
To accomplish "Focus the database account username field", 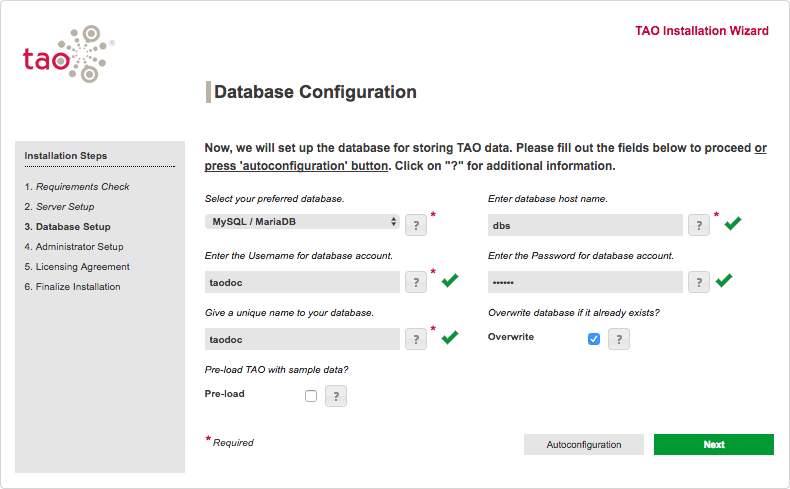I will 302,282.
